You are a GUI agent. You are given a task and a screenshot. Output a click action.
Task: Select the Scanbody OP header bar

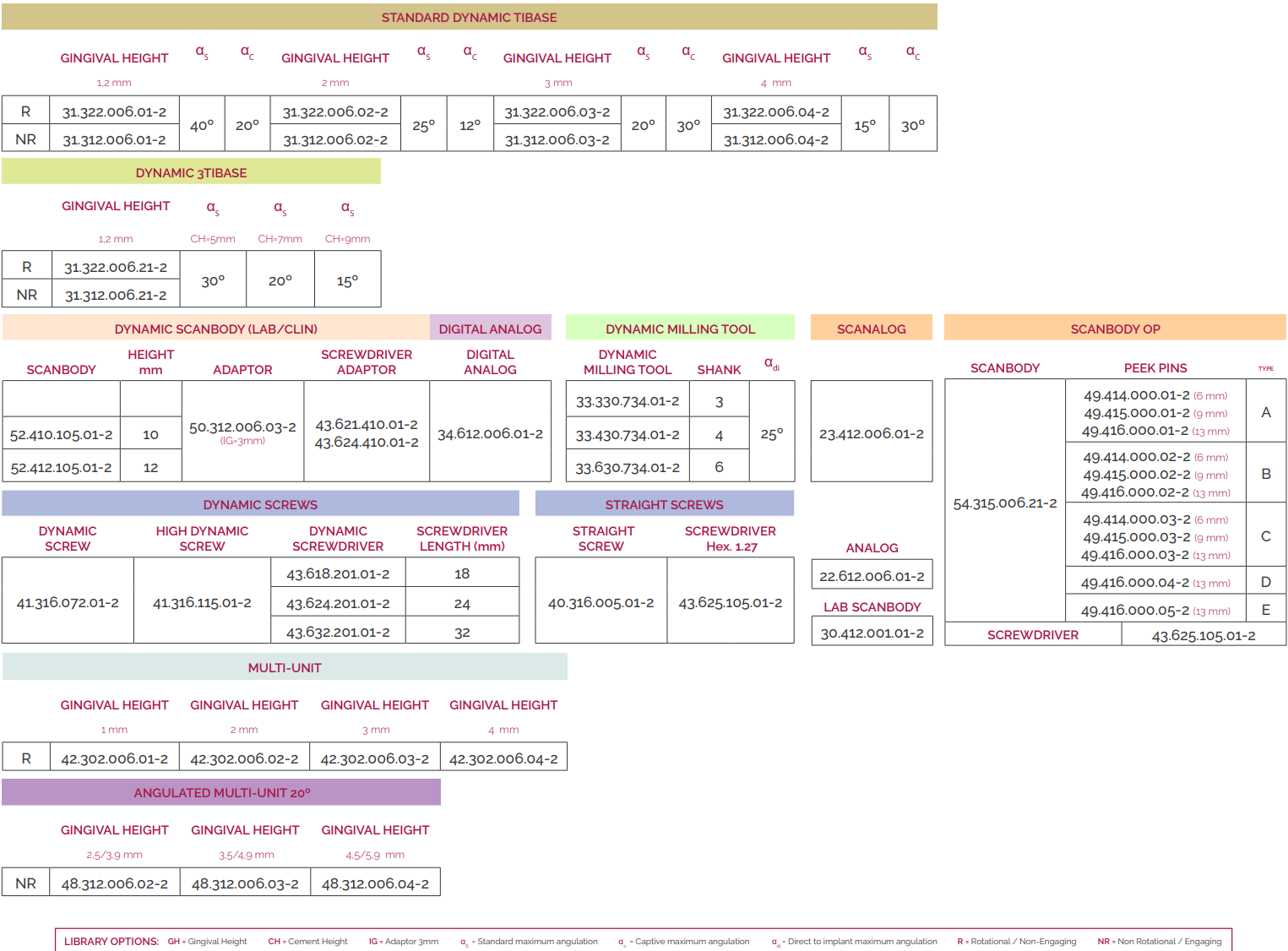pyautogui.click(x=1115, y=329)
